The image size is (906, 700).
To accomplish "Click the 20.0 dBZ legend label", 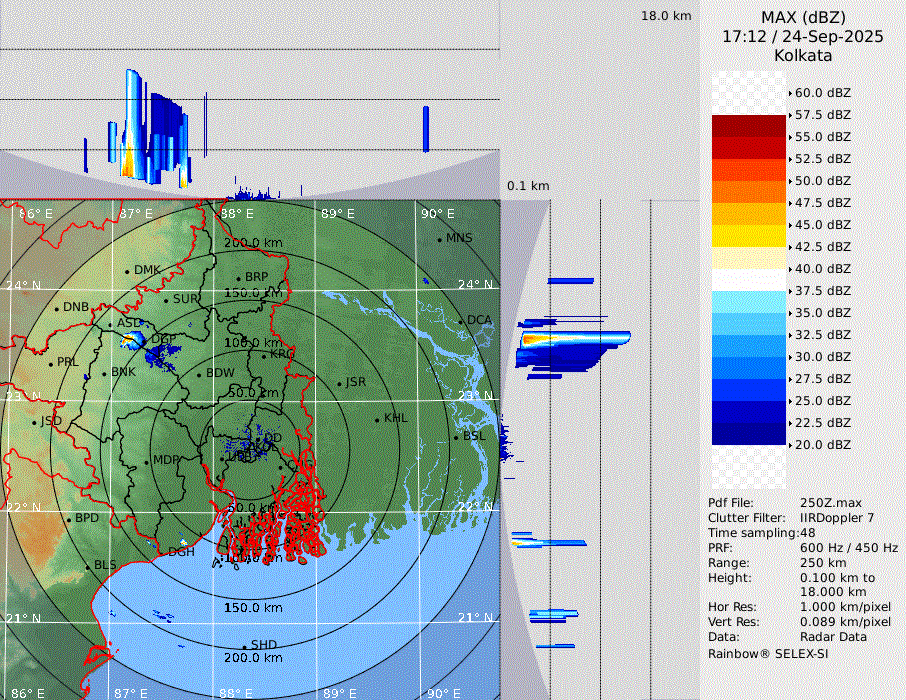I will click(822, 445).
